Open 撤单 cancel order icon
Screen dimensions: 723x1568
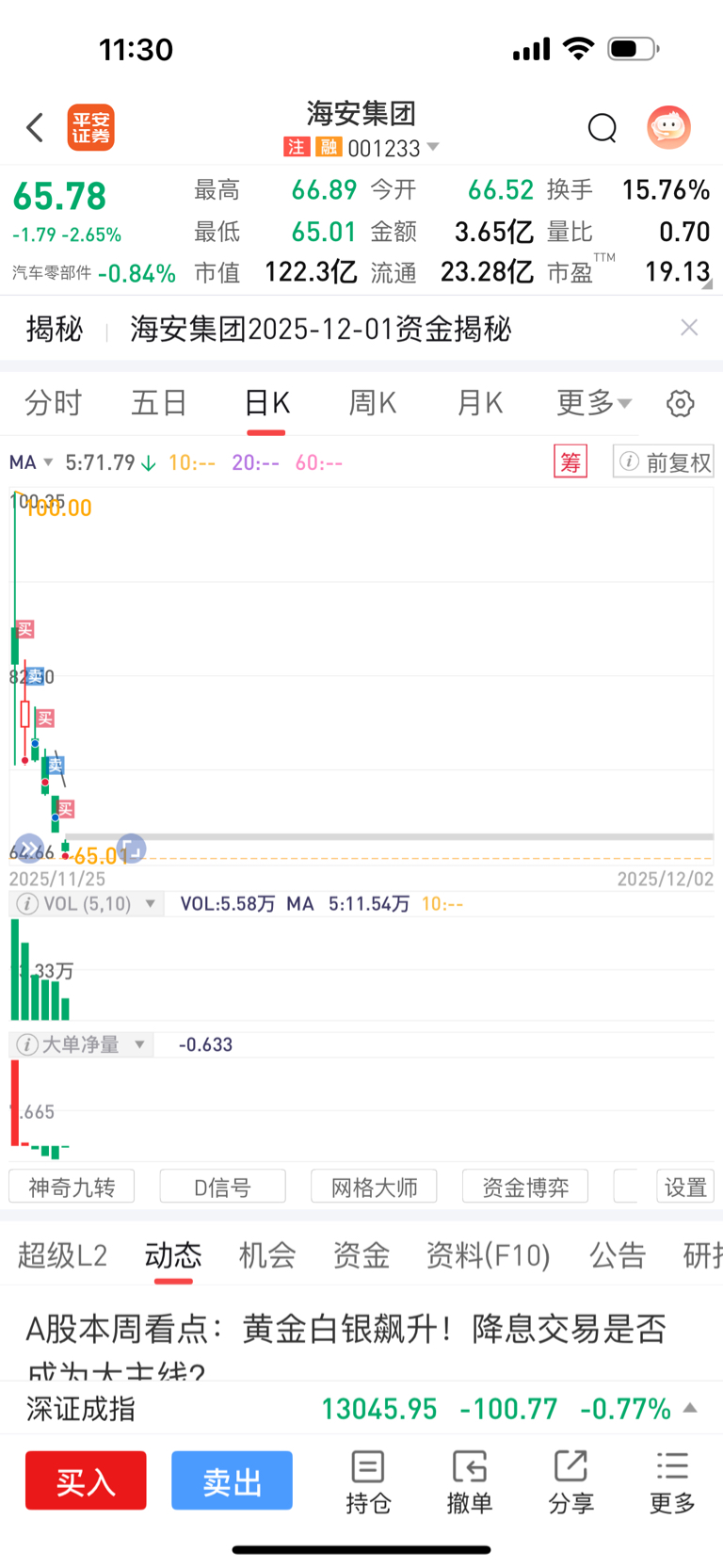(x=470, y=1482)
